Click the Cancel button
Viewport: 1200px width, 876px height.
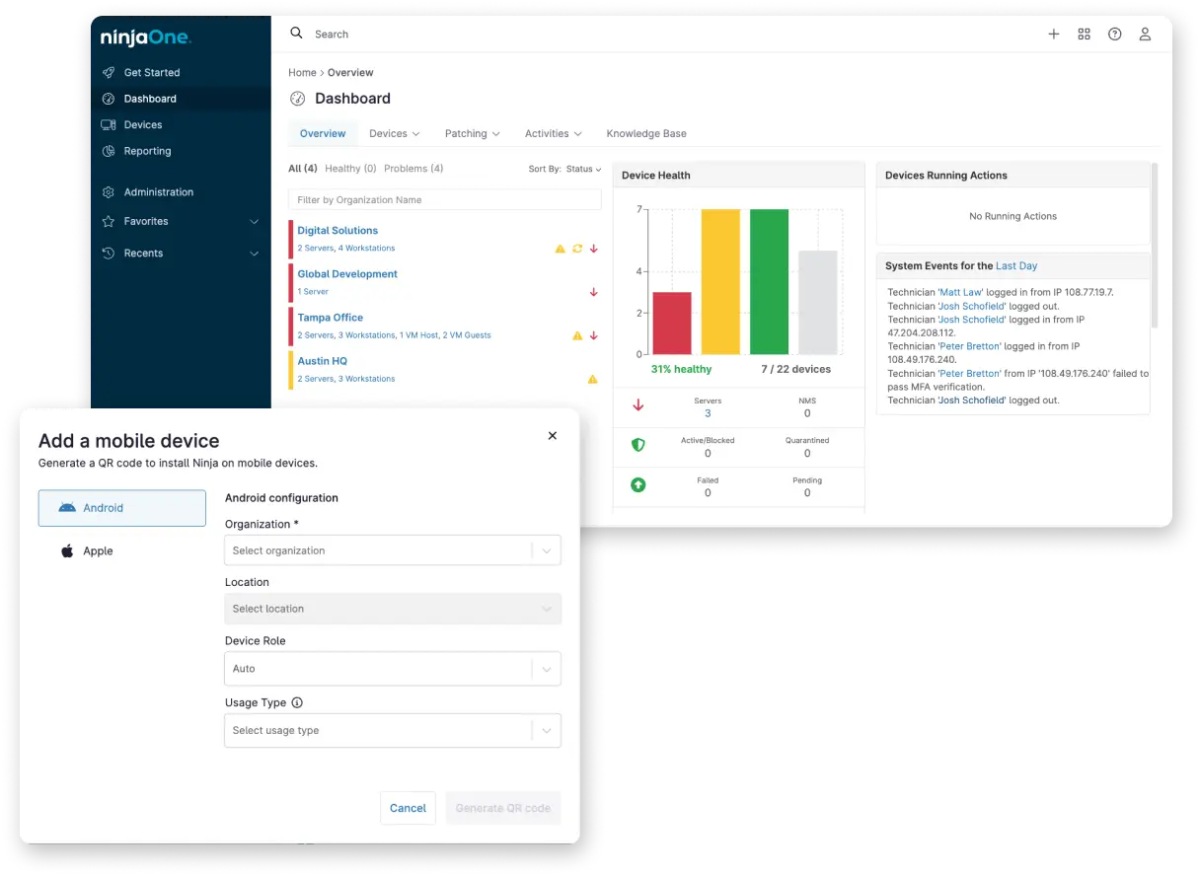coord(408,808)
